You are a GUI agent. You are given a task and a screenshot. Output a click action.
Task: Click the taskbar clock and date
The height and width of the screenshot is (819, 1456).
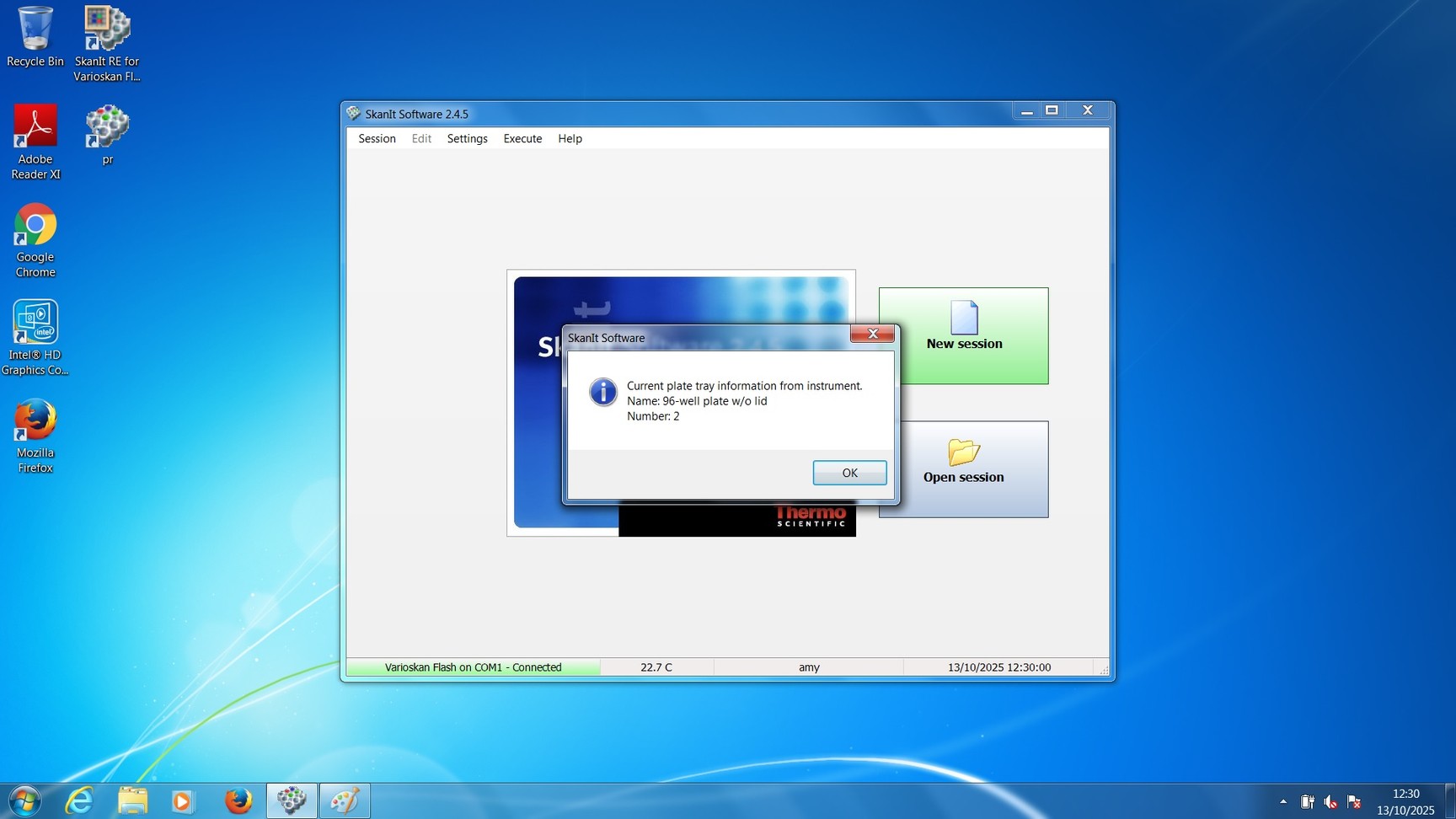coord(1405,801)
